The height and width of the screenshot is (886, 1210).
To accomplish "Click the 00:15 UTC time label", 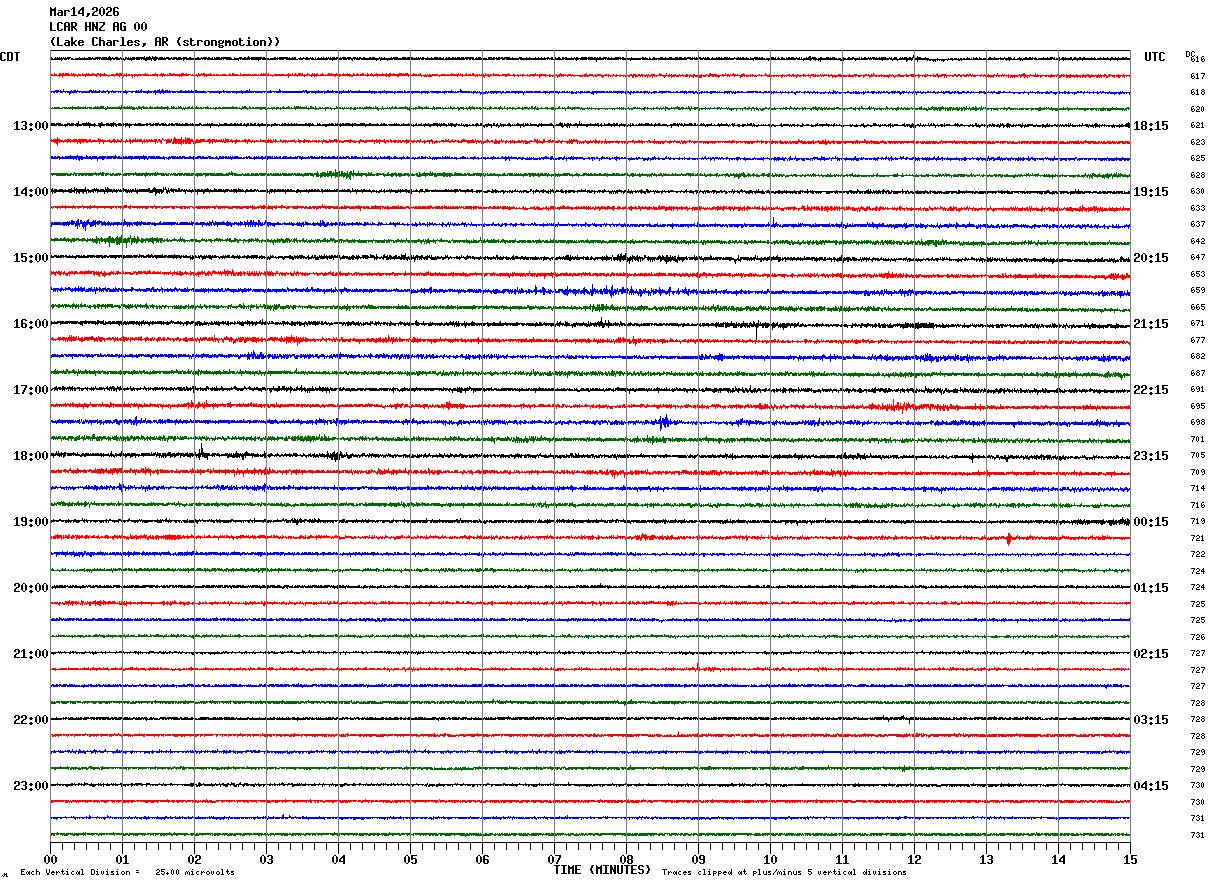I will [x=1151, y=522].
